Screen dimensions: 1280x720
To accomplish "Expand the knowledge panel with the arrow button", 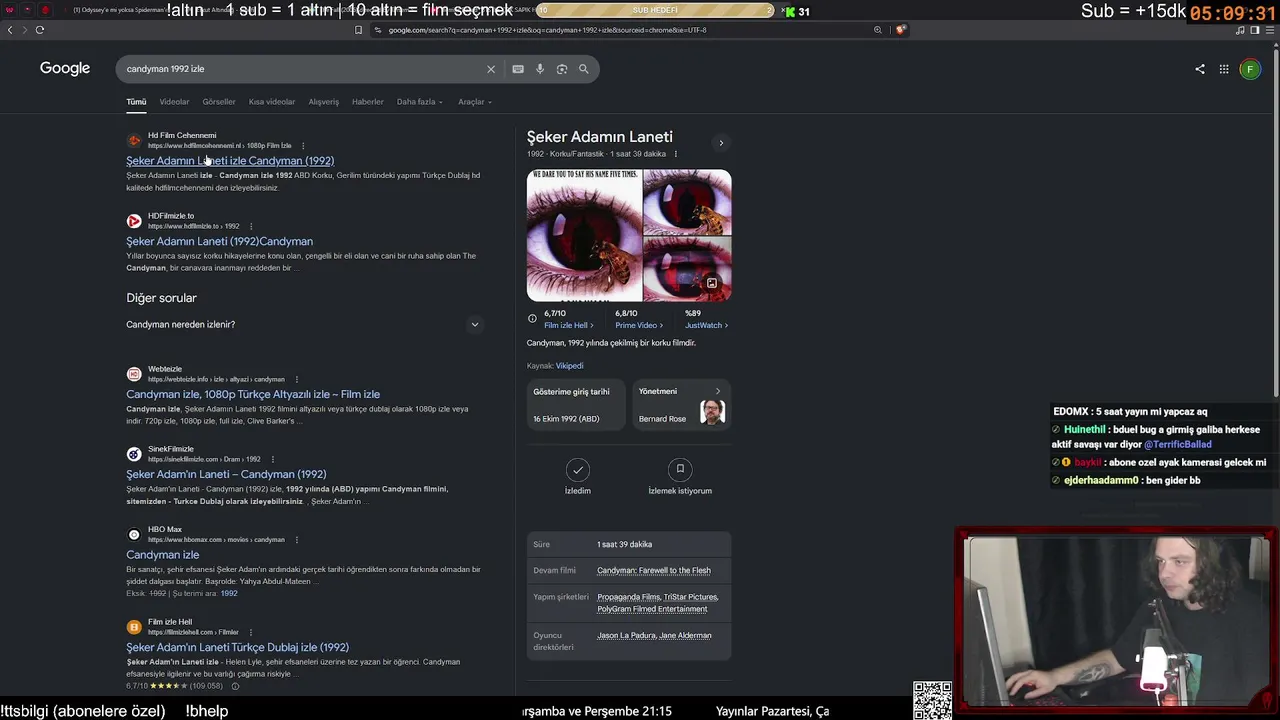I will pyautogui.click(x=721, y=143).
